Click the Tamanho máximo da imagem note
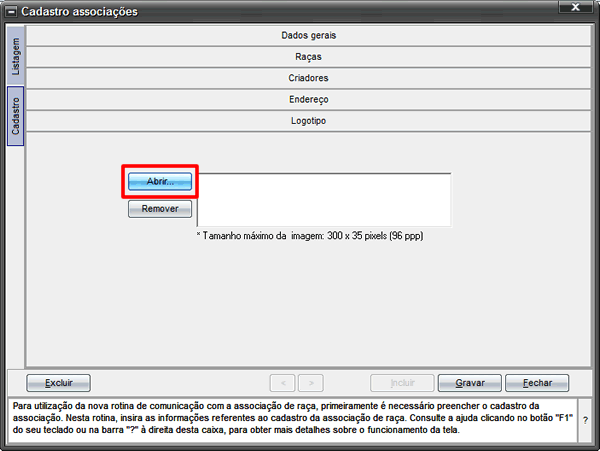 click(310, 236)
